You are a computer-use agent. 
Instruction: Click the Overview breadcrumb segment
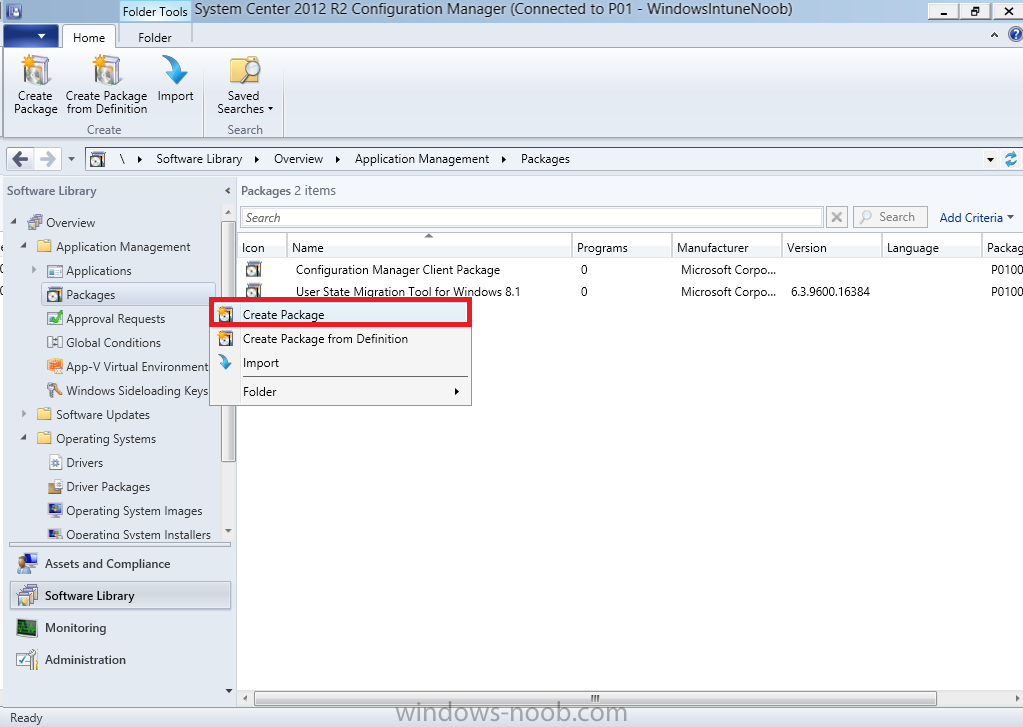[x=298, y=159]
